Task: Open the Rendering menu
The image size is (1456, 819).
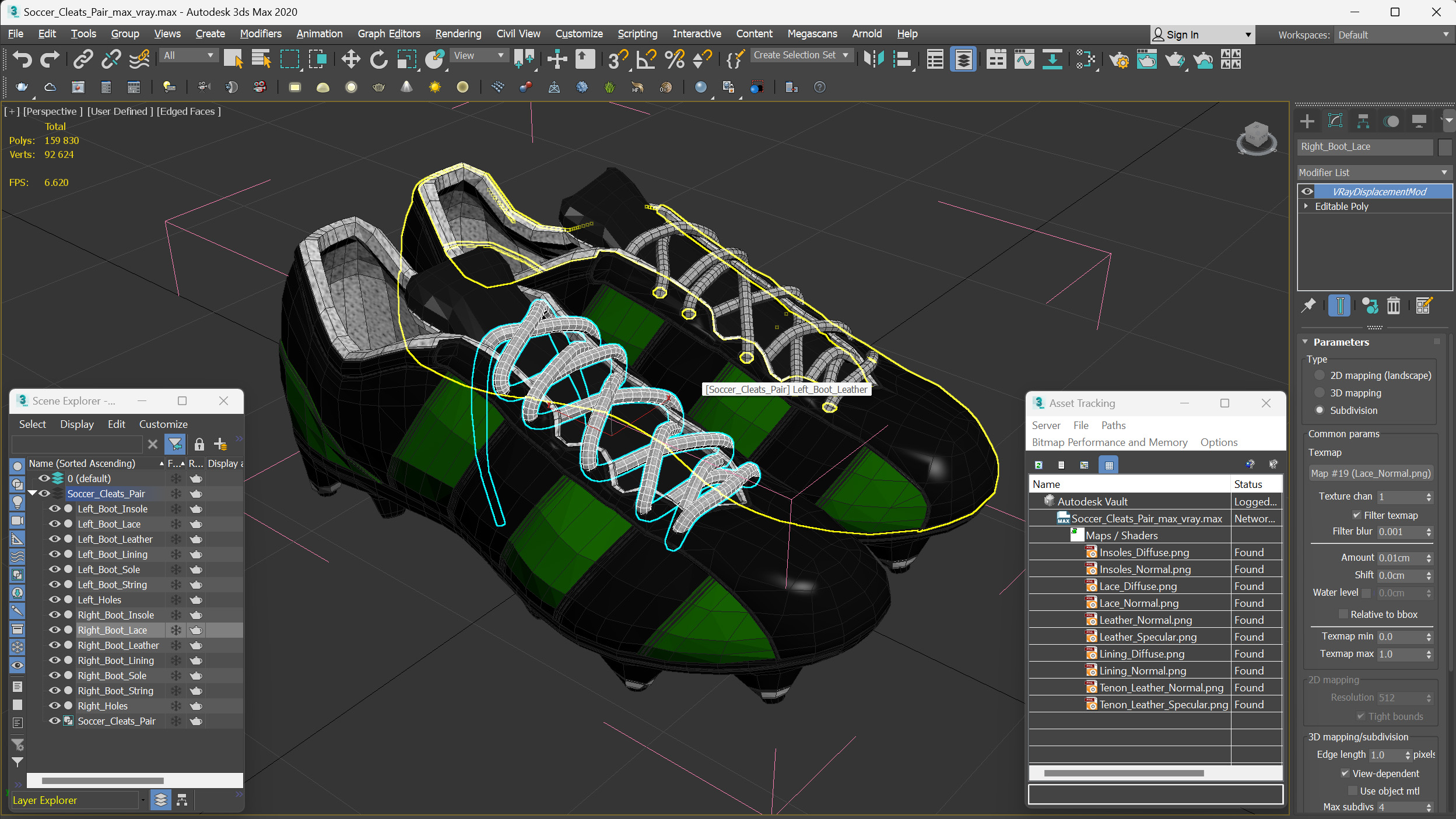Action: pyautogui.click(x=458, y=34)
